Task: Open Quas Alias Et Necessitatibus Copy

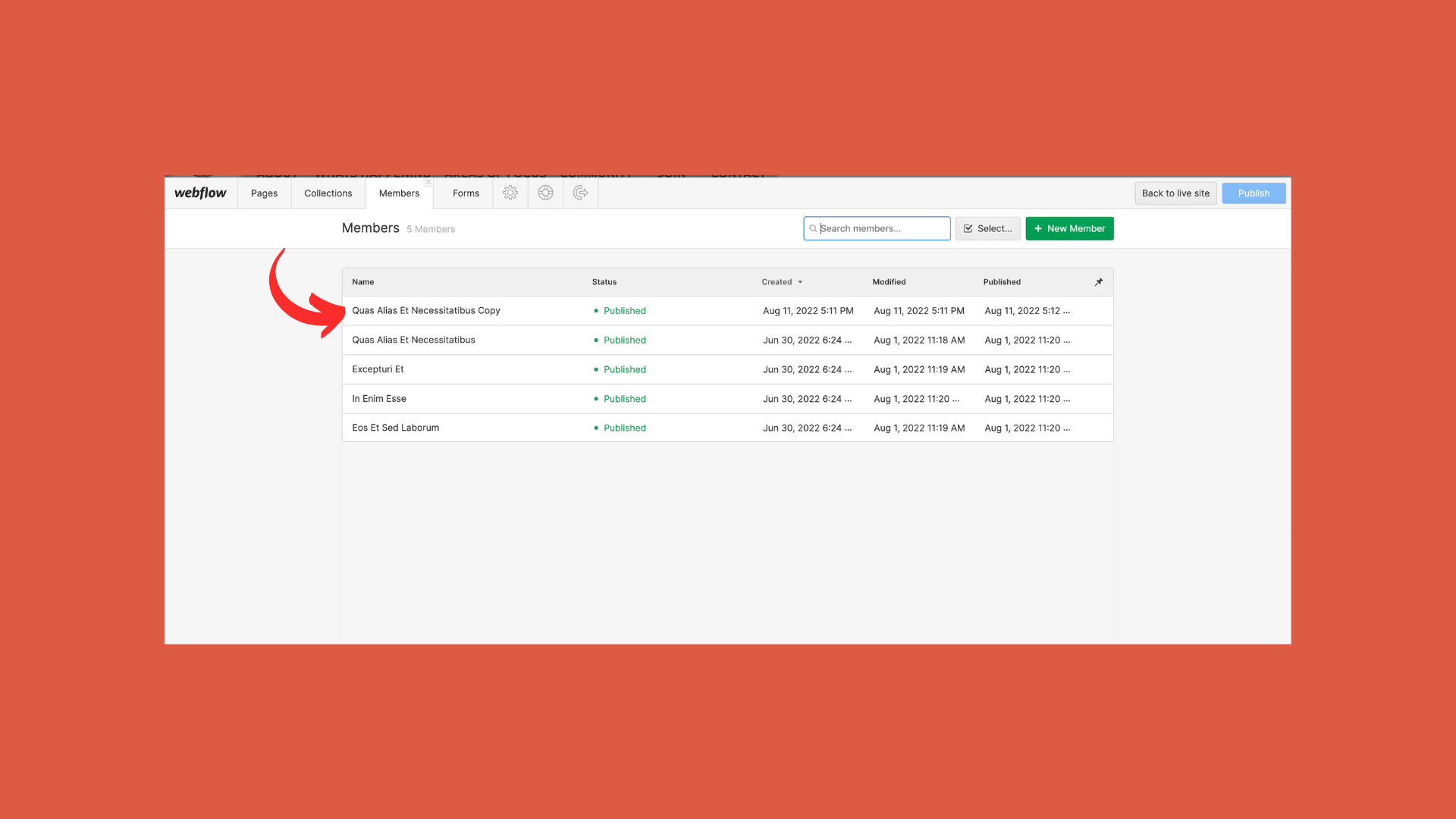Action: click(x=425, y=311)
